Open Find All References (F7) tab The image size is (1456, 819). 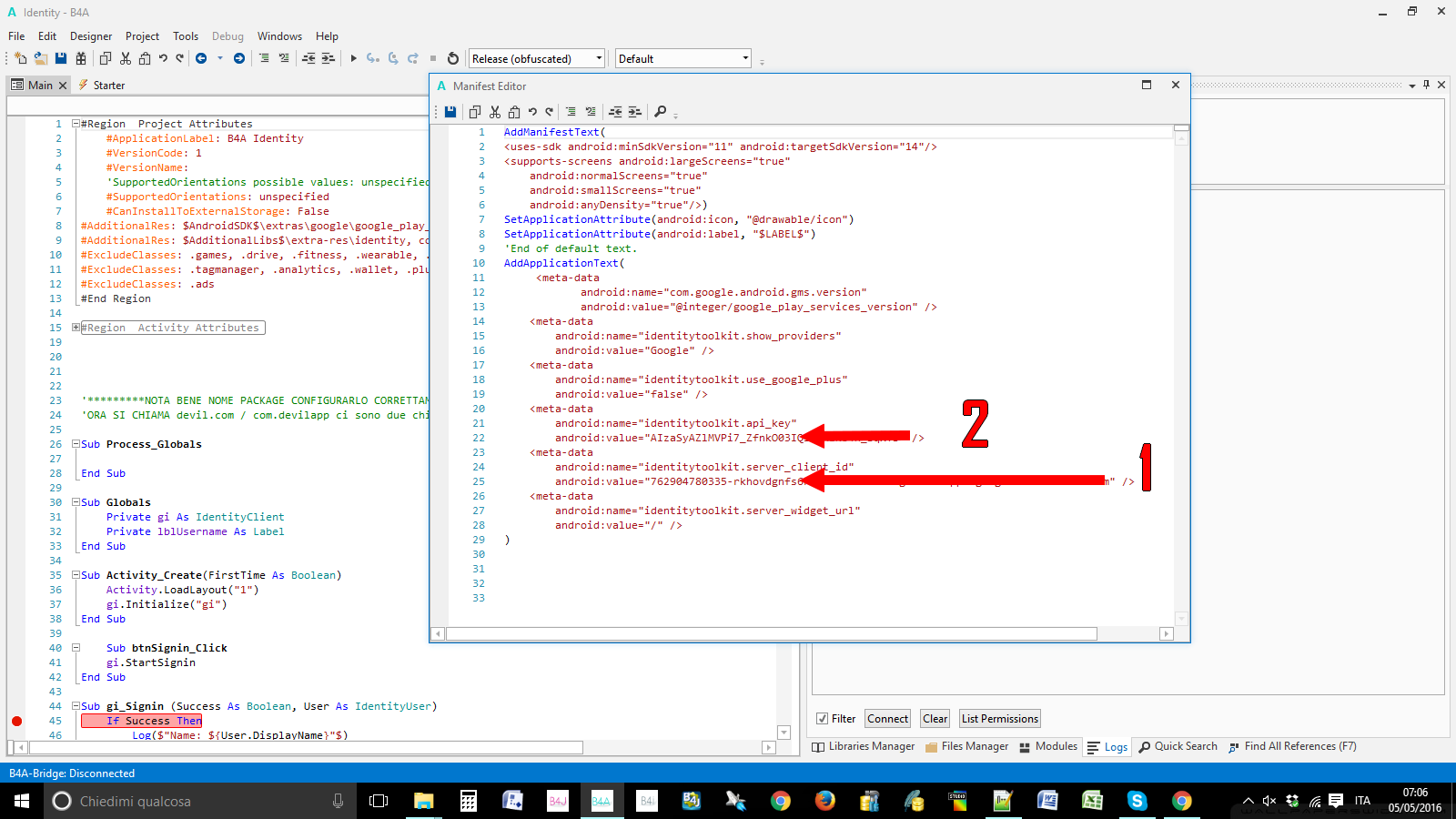coord(1292,746)
